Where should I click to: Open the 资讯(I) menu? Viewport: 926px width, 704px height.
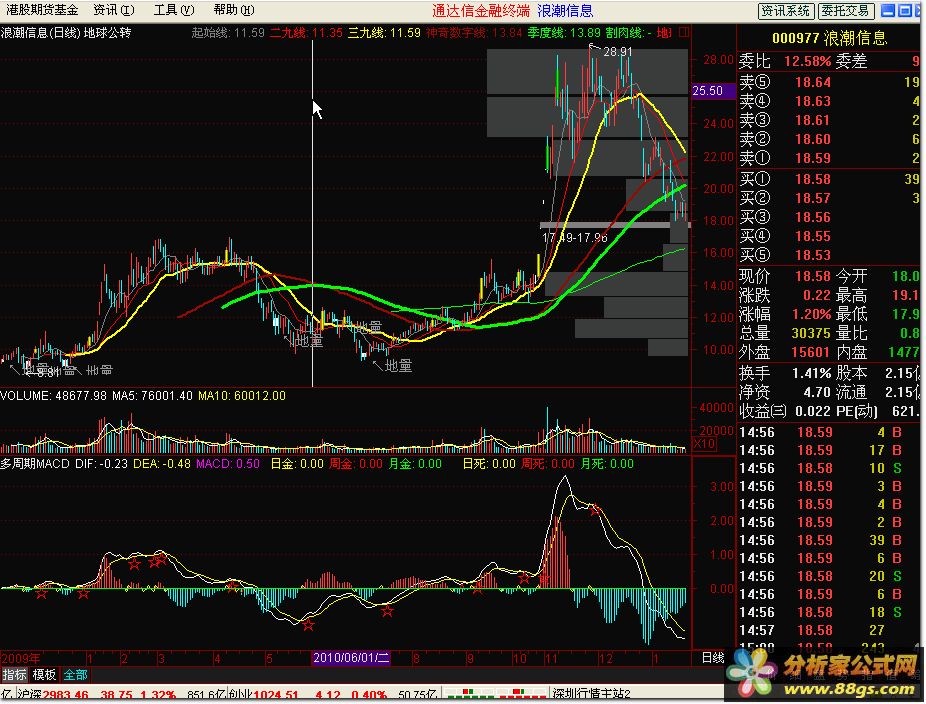click(x=113, y=10)
